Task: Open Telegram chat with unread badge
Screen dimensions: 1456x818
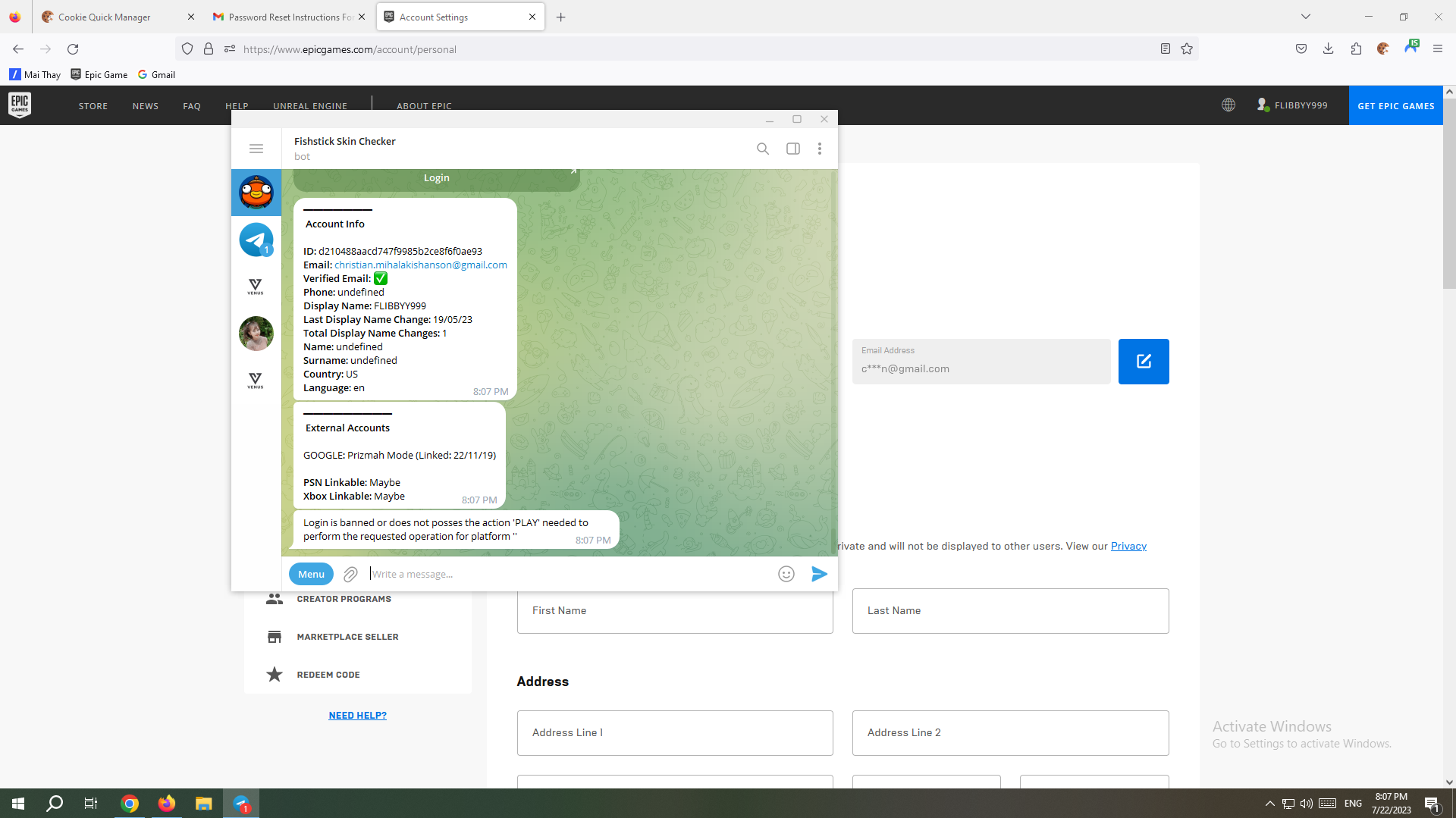Action: (256, 240)
